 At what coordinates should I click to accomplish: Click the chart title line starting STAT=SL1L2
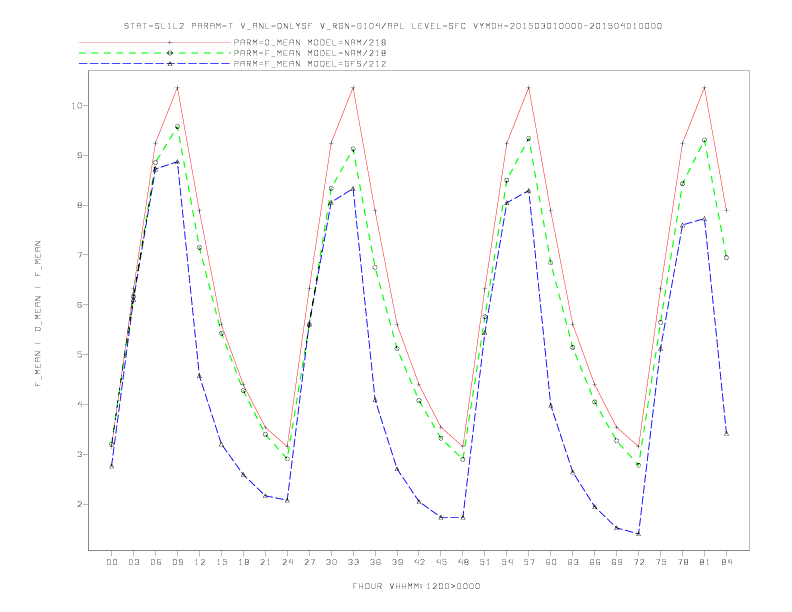point(393,26)
